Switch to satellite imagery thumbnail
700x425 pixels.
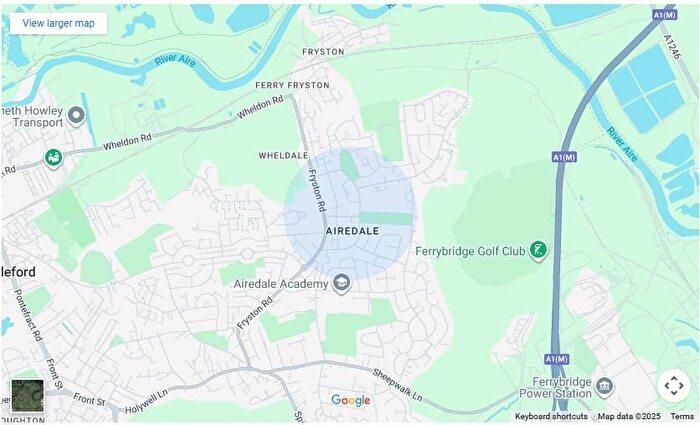click(x=28, y=396)
